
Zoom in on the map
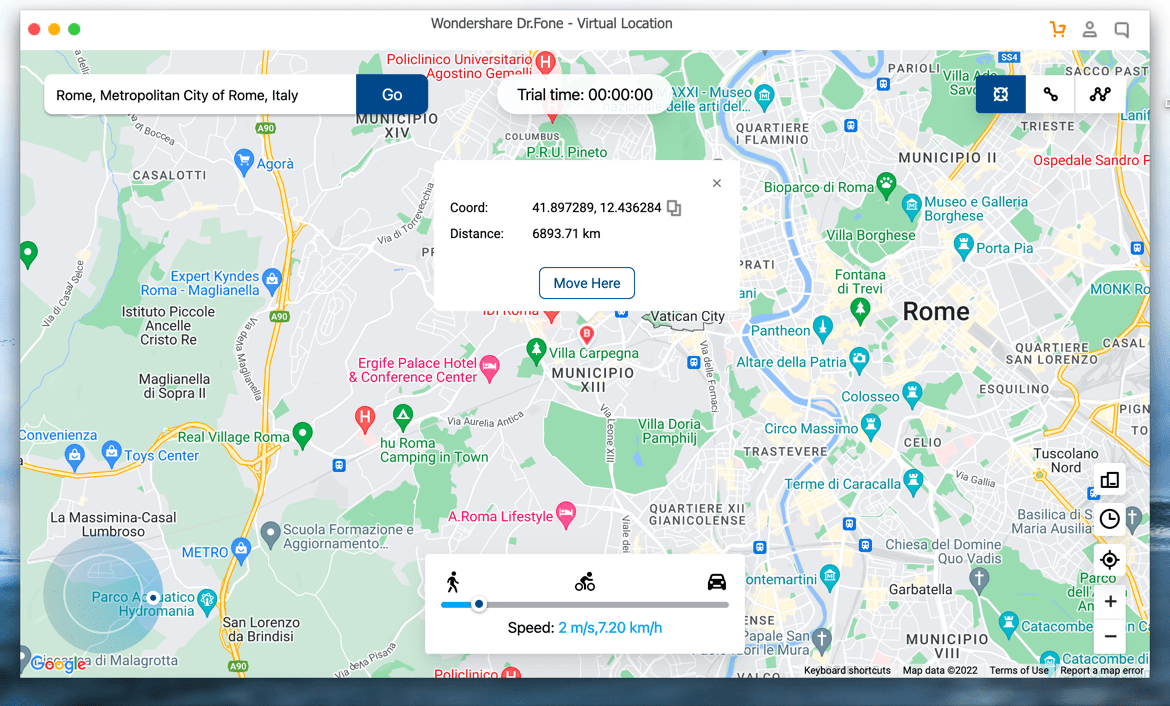click(1110, 602)
